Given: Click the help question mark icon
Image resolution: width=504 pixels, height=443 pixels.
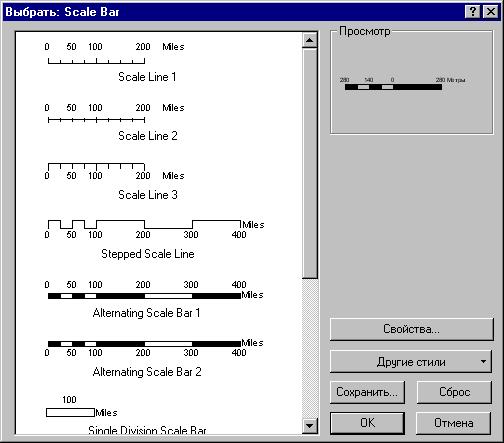Looking at the screenshot, I should pyautogui.click(x=472, y=12).
